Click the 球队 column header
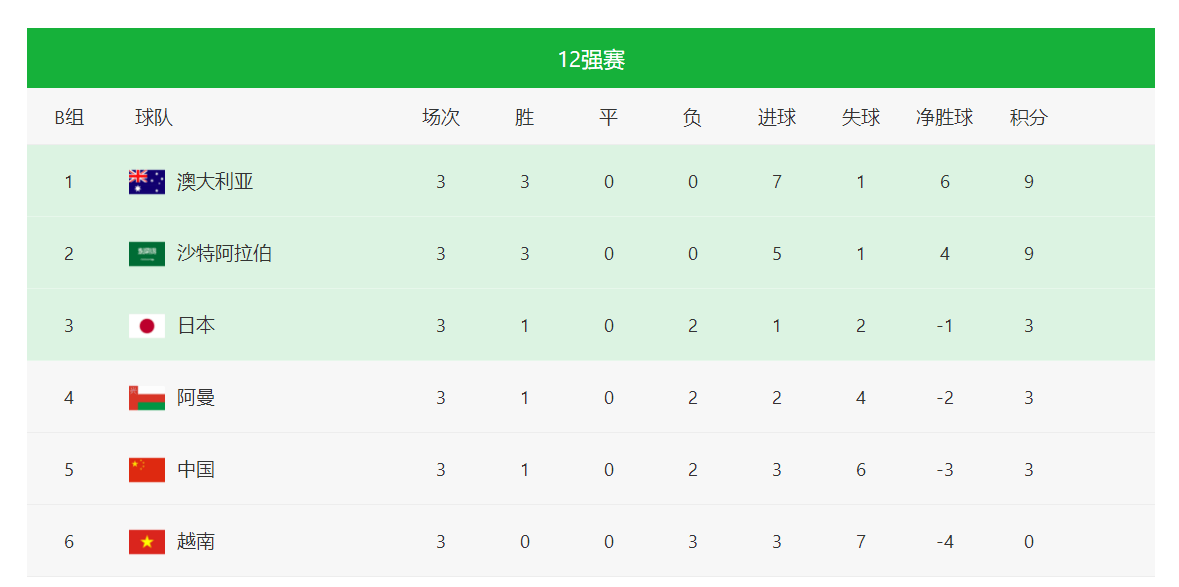The height and width of the screenshot is (587, 1179). pos(154,118)
